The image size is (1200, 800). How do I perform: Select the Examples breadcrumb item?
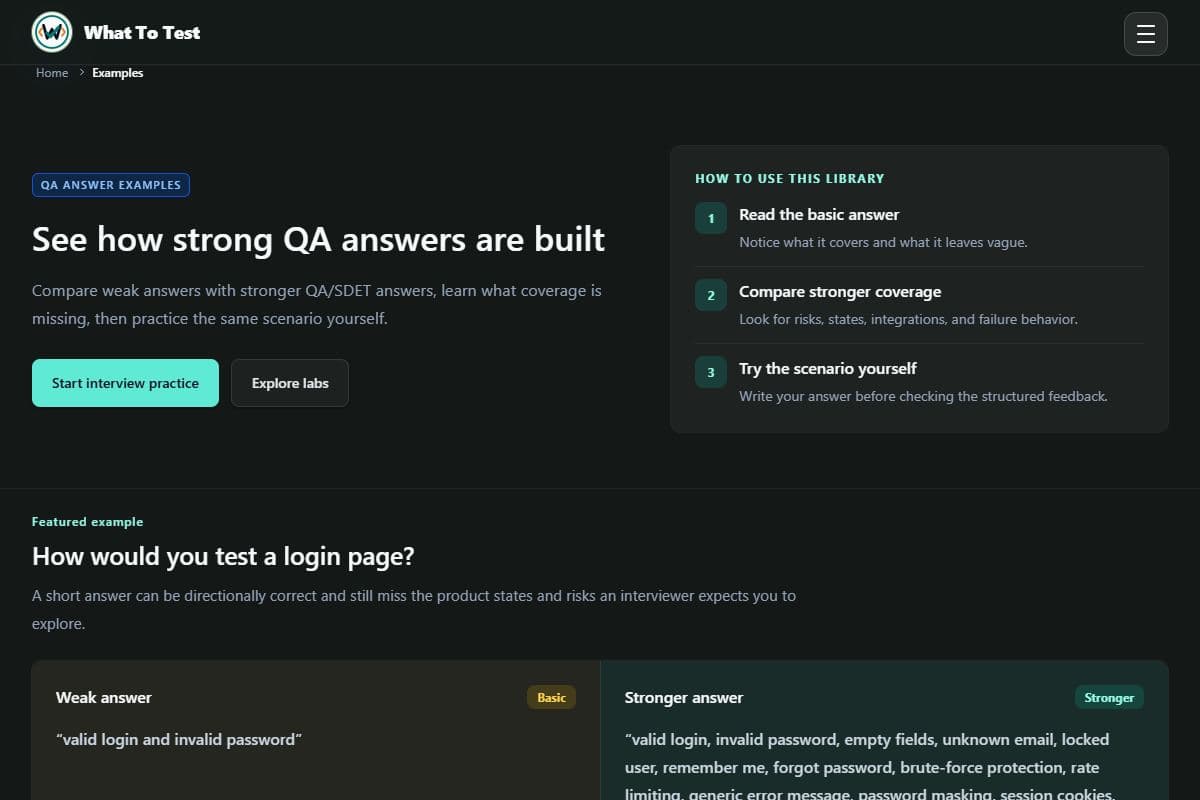(118, 73)
